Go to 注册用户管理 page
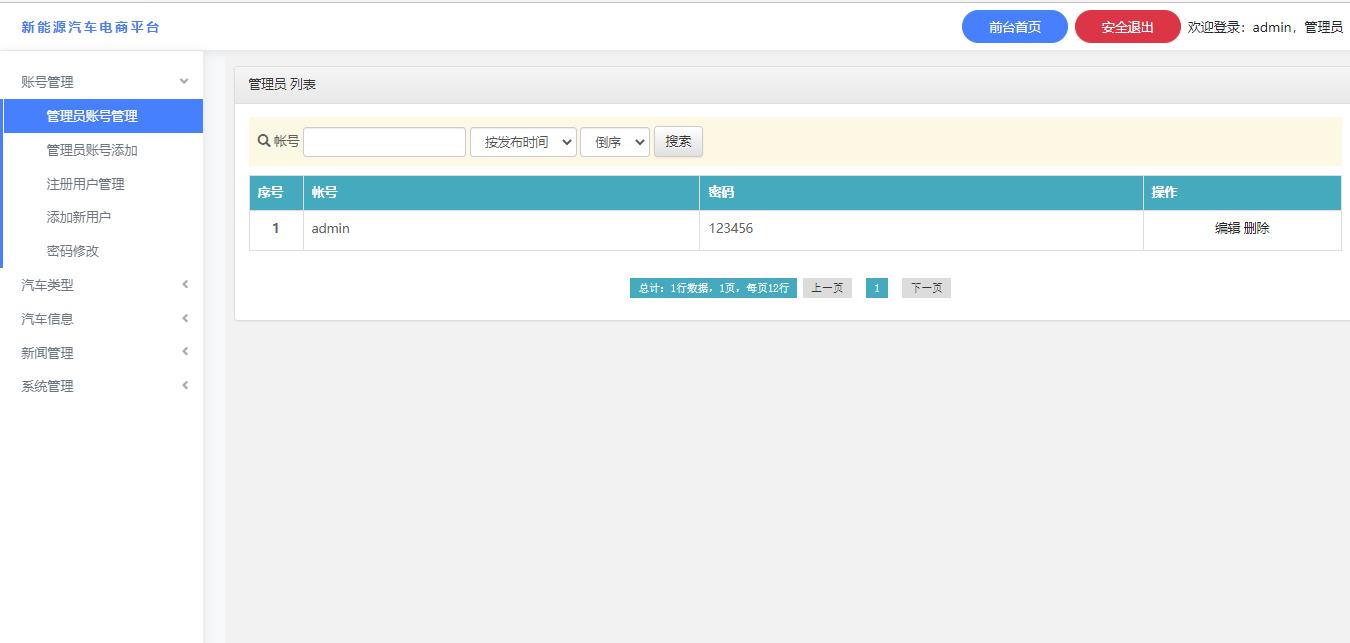This screenshot has width=1350, height=643. tap(85, 184)
